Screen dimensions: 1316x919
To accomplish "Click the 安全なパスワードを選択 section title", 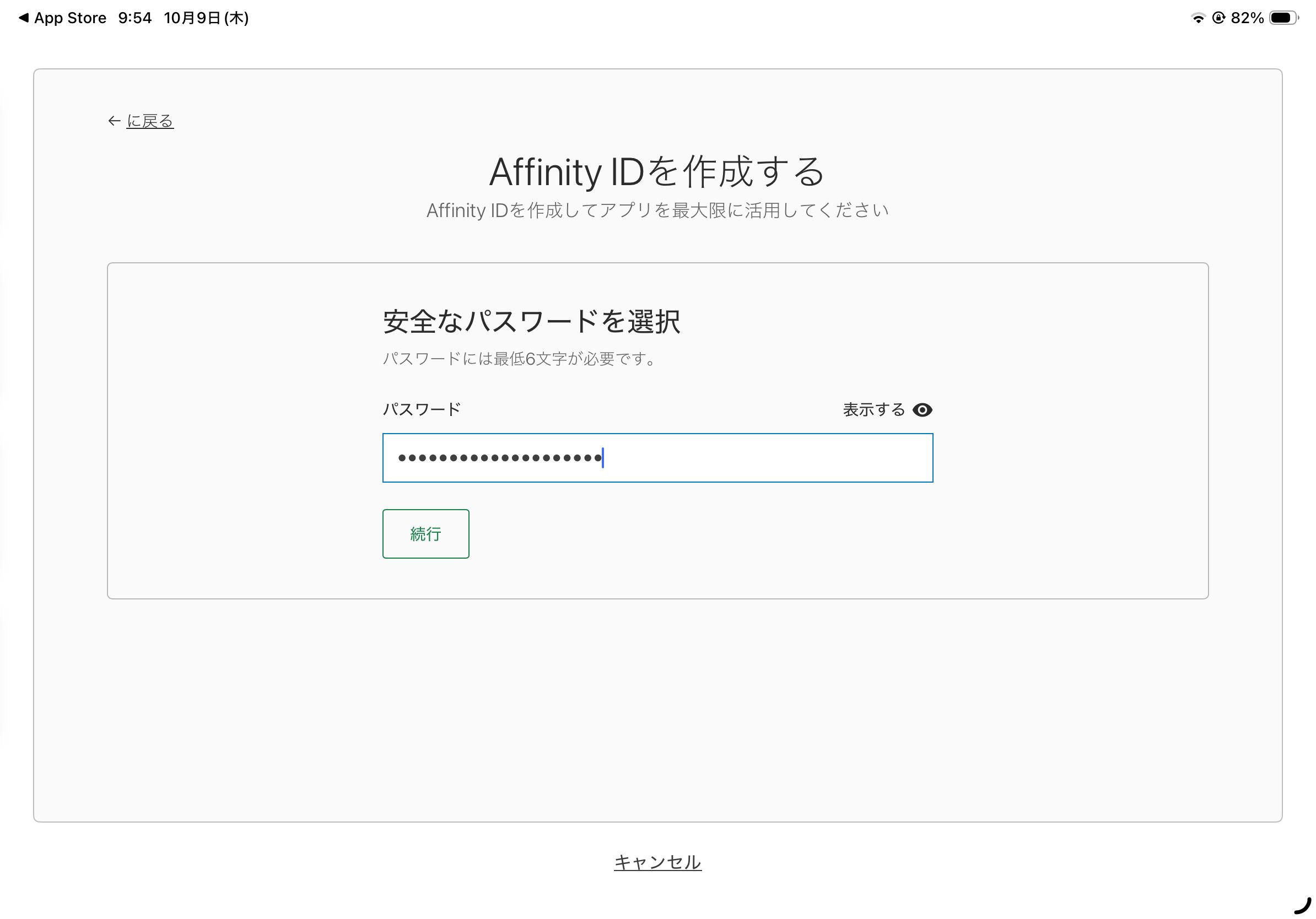I will coord(531,321).
